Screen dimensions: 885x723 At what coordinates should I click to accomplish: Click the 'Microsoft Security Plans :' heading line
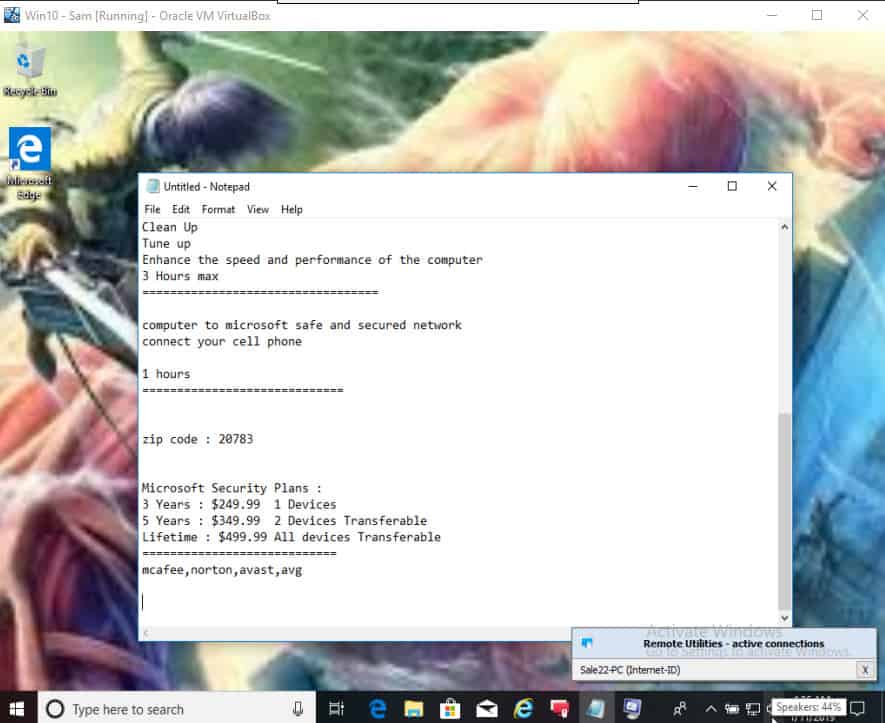click(x=231, y=488)
